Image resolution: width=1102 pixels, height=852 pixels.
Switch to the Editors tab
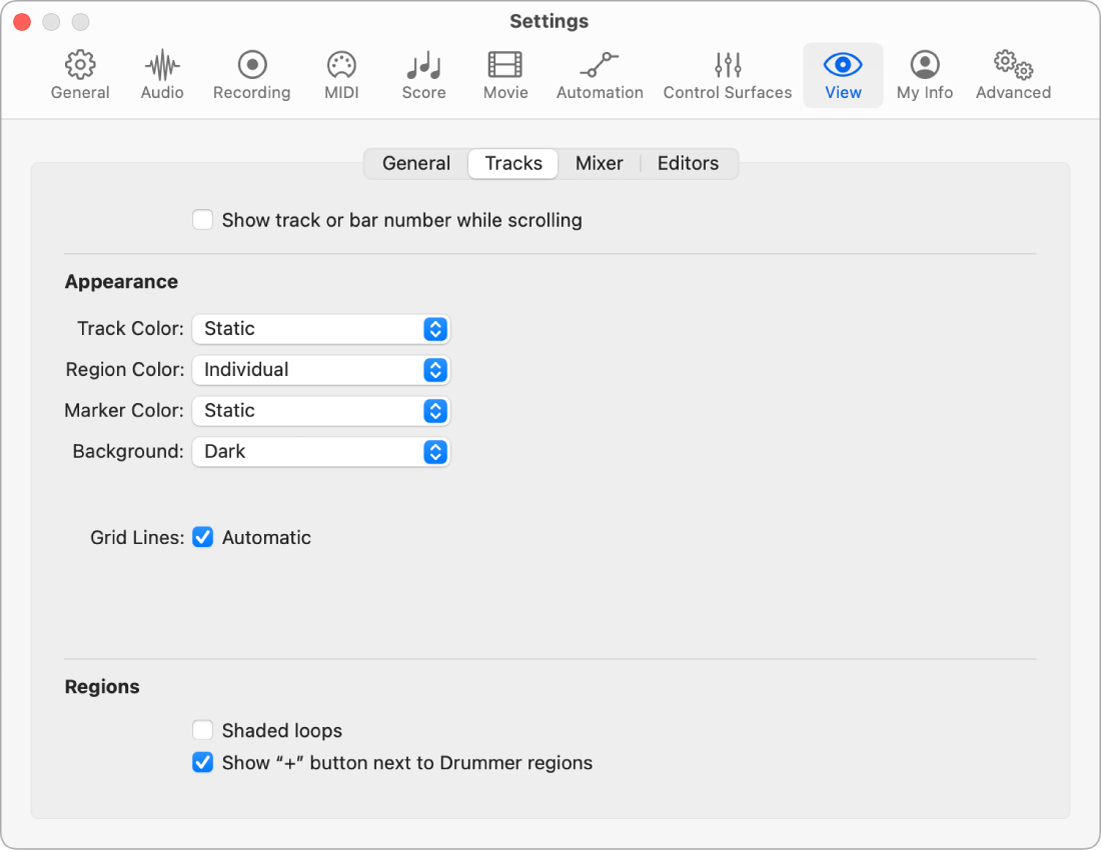coord(688,164)
